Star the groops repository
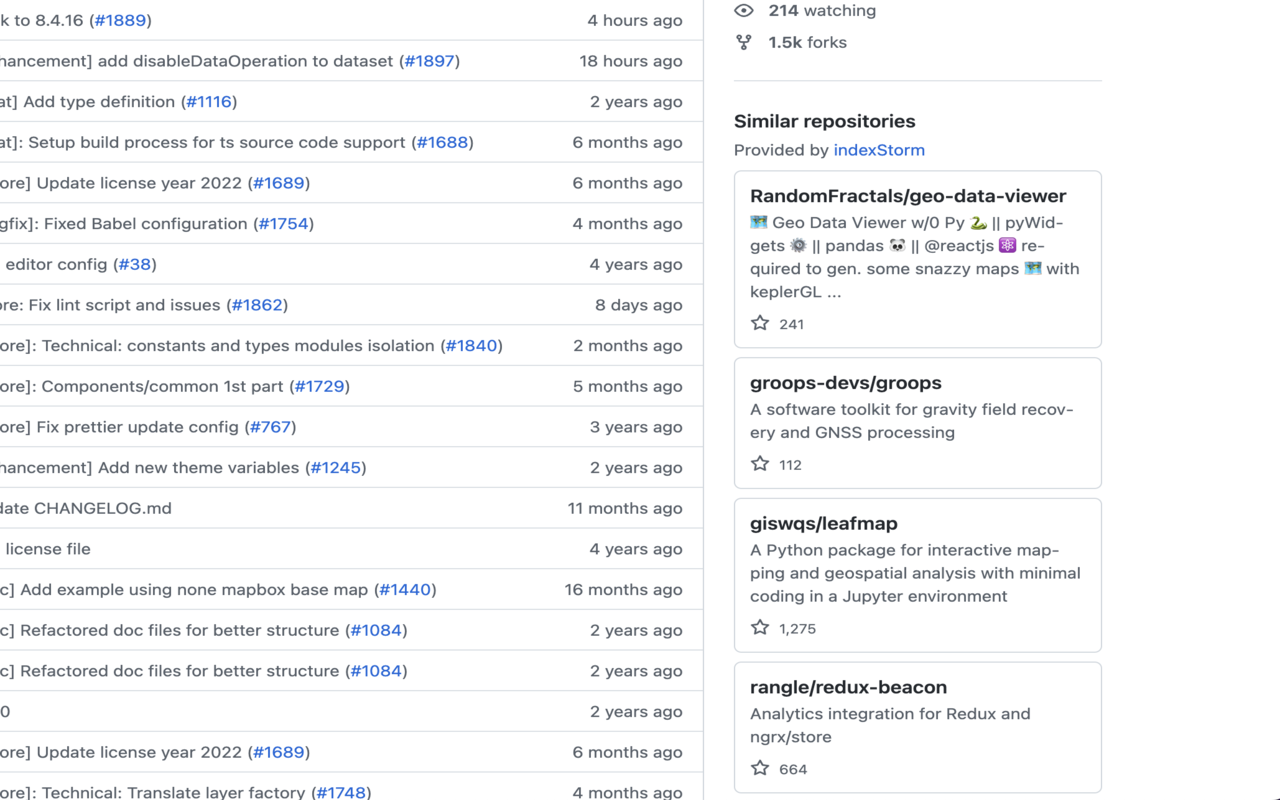This screenshot has height=800, width=1280. click(x=760, y=463)
